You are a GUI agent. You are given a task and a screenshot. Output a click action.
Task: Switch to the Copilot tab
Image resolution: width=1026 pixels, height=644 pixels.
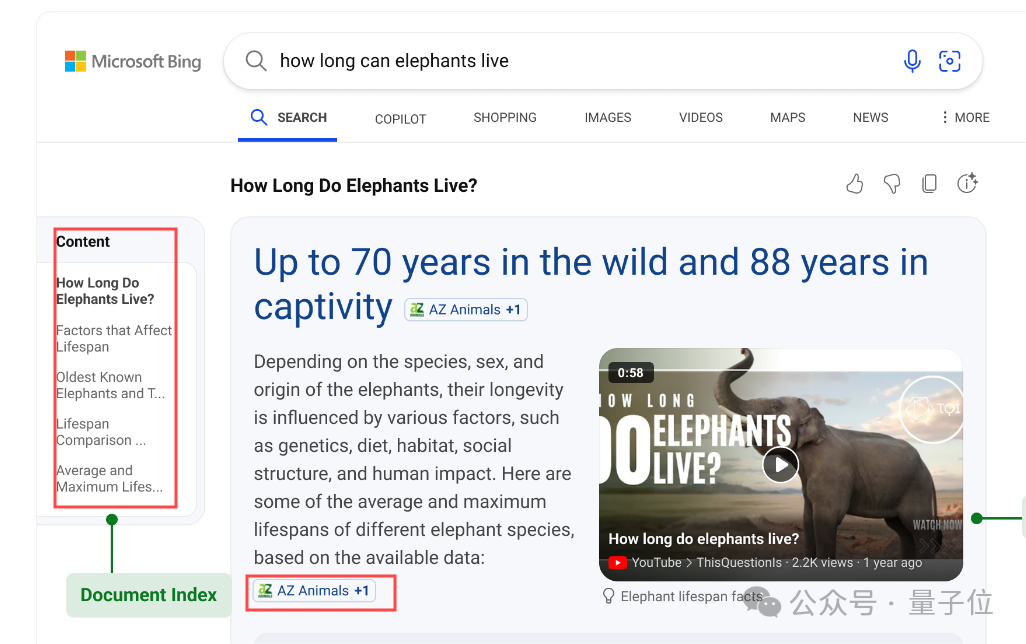tap(400, 119)
